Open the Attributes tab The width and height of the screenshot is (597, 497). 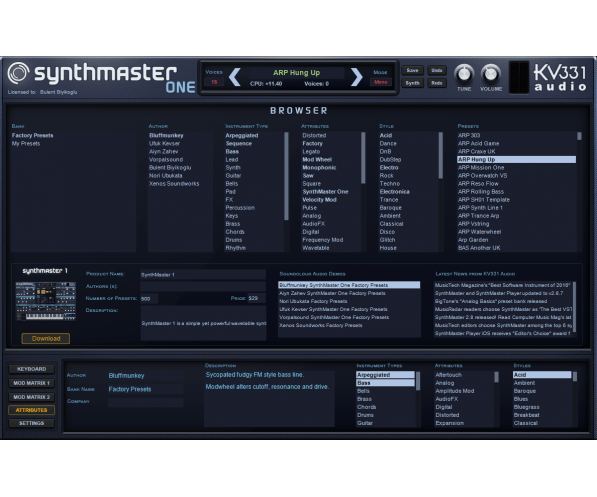[x=32, y=410]
